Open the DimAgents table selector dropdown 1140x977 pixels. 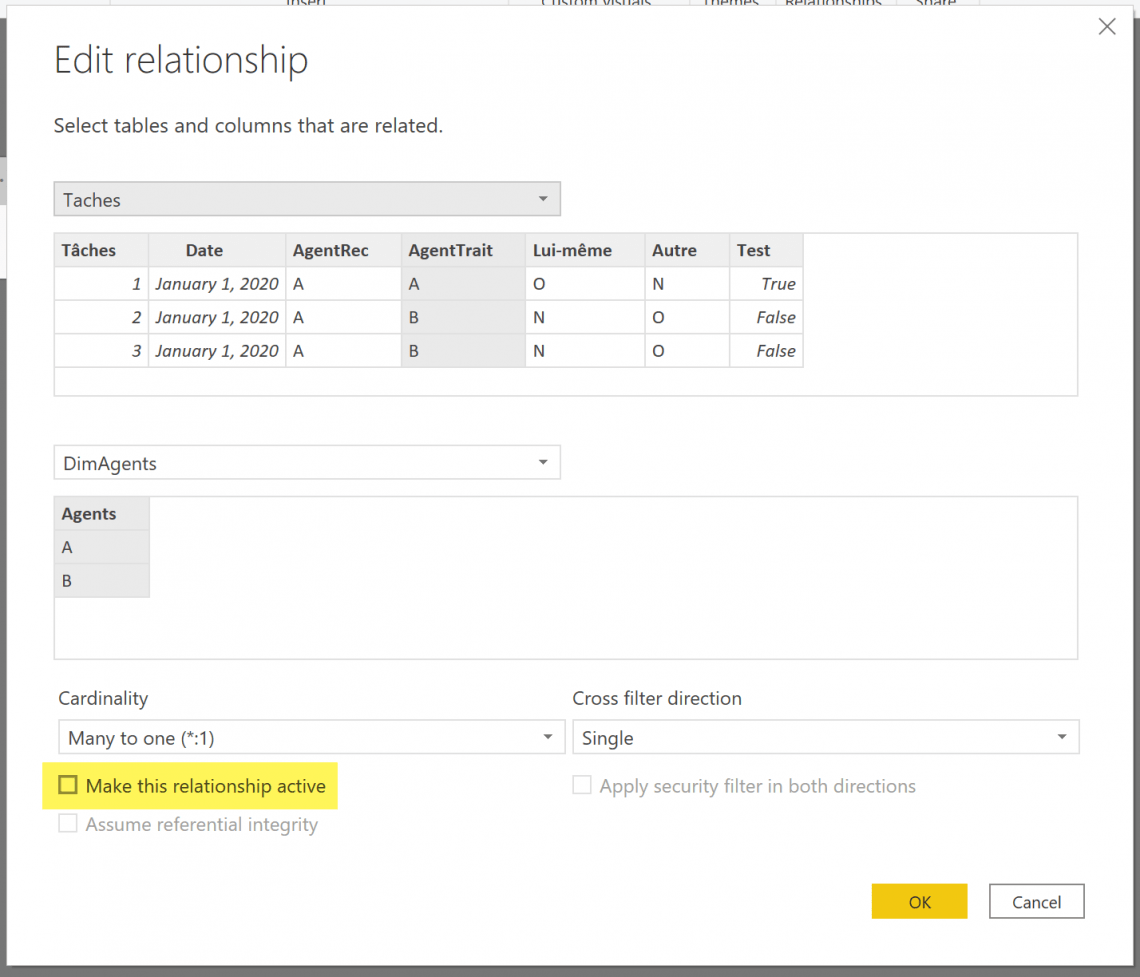tap(543, 462)
